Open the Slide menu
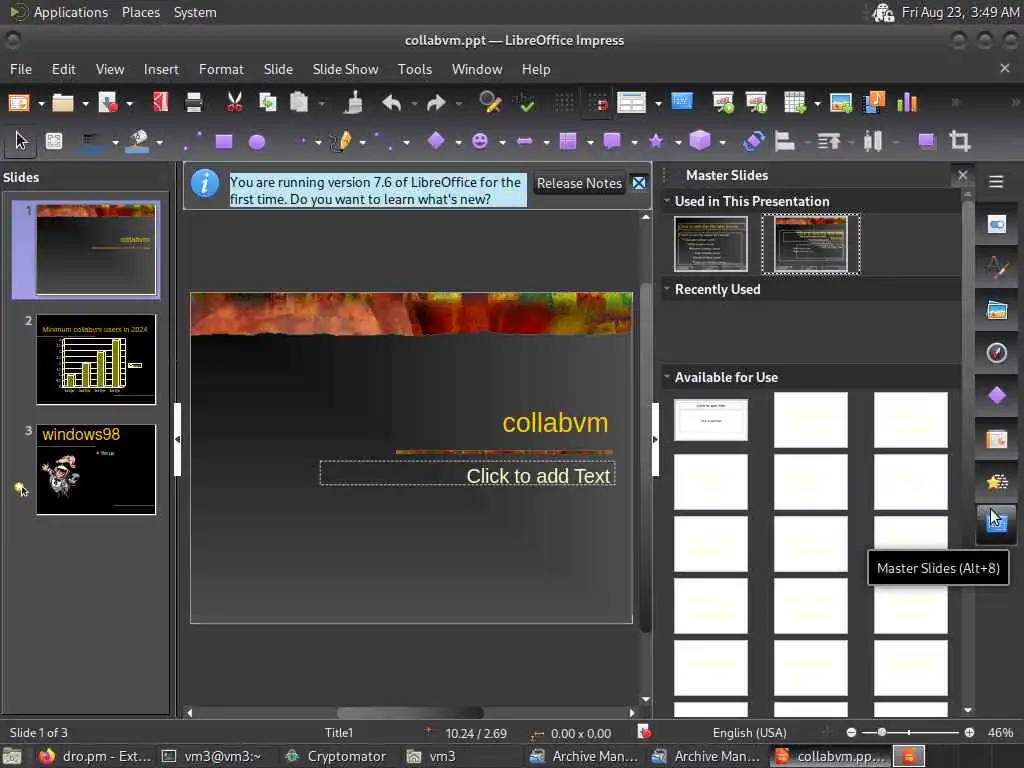This screenshot has height=768, width=1024. point(278,69)
